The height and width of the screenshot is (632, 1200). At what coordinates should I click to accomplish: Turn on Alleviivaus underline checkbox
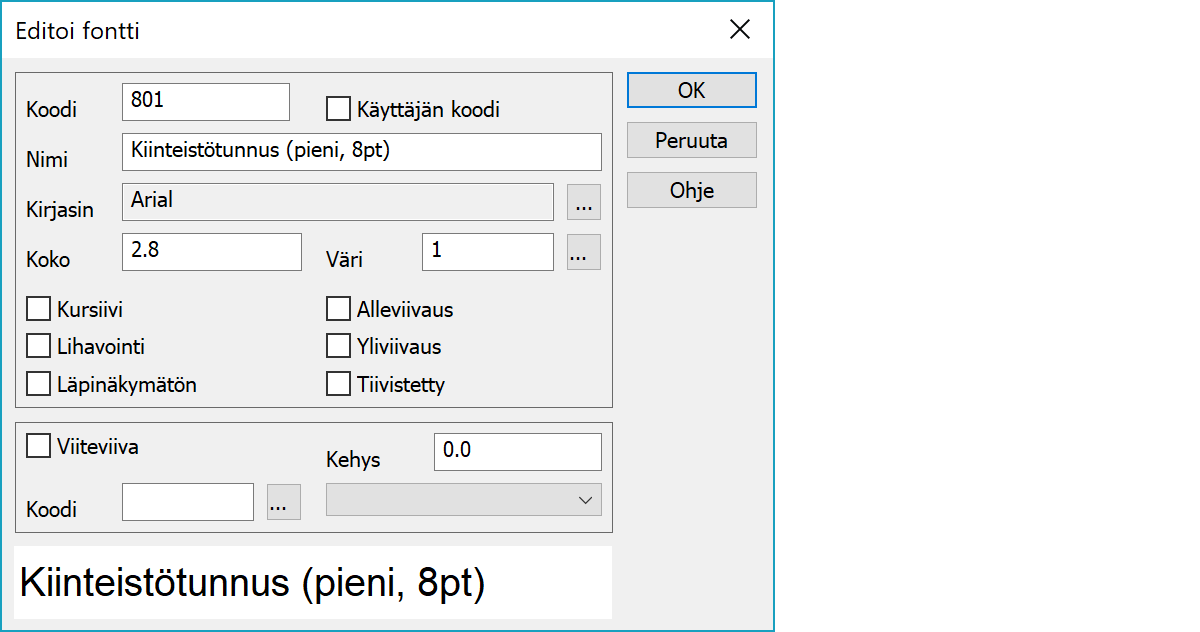[339, 309]
